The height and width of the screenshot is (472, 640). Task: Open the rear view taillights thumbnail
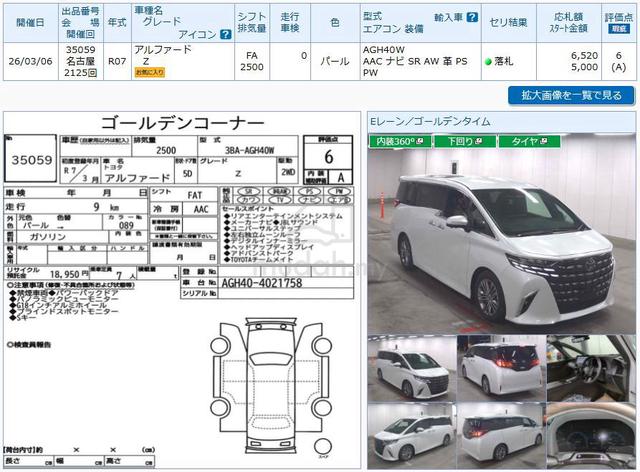point(501,368)
